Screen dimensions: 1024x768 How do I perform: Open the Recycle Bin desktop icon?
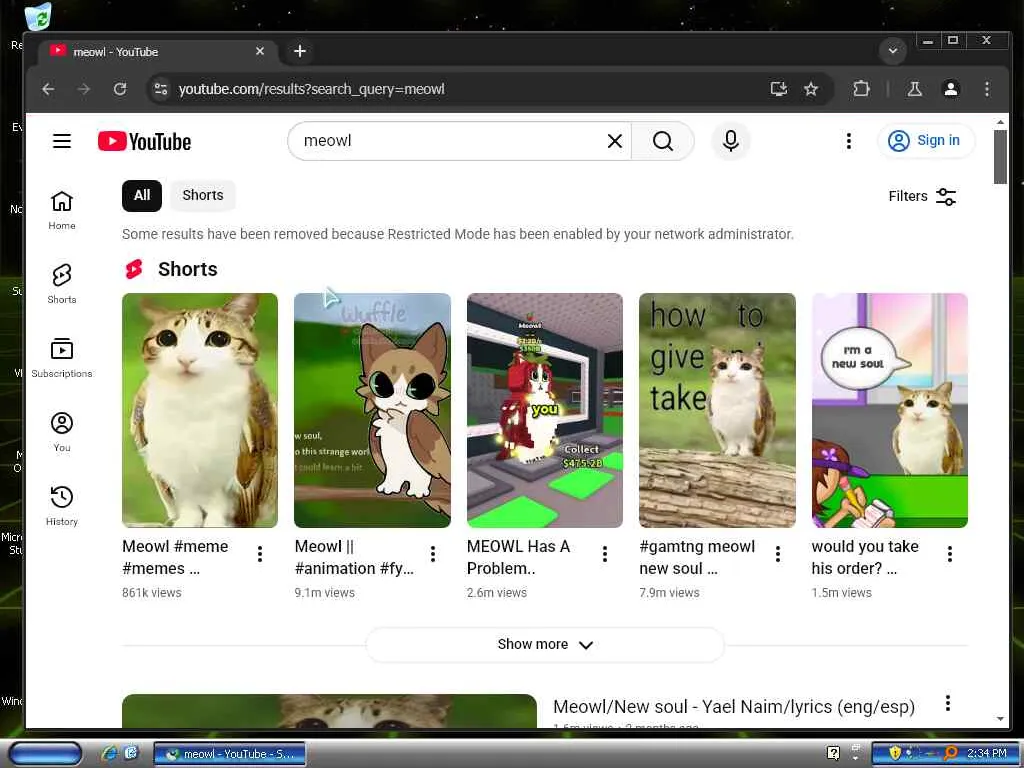(x=39, y=16)
